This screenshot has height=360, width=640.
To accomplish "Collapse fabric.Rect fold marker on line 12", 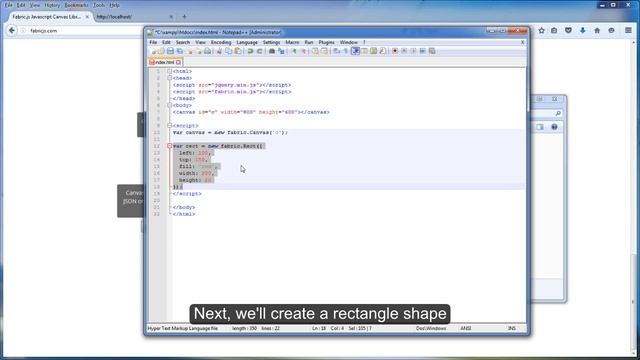I will (x=169, y=146).
